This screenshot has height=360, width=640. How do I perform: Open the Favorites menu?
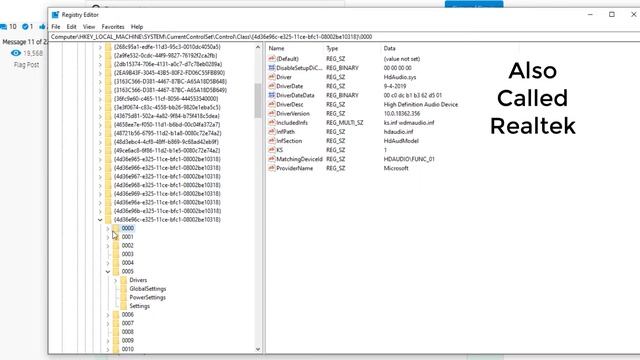pos(113,27)
